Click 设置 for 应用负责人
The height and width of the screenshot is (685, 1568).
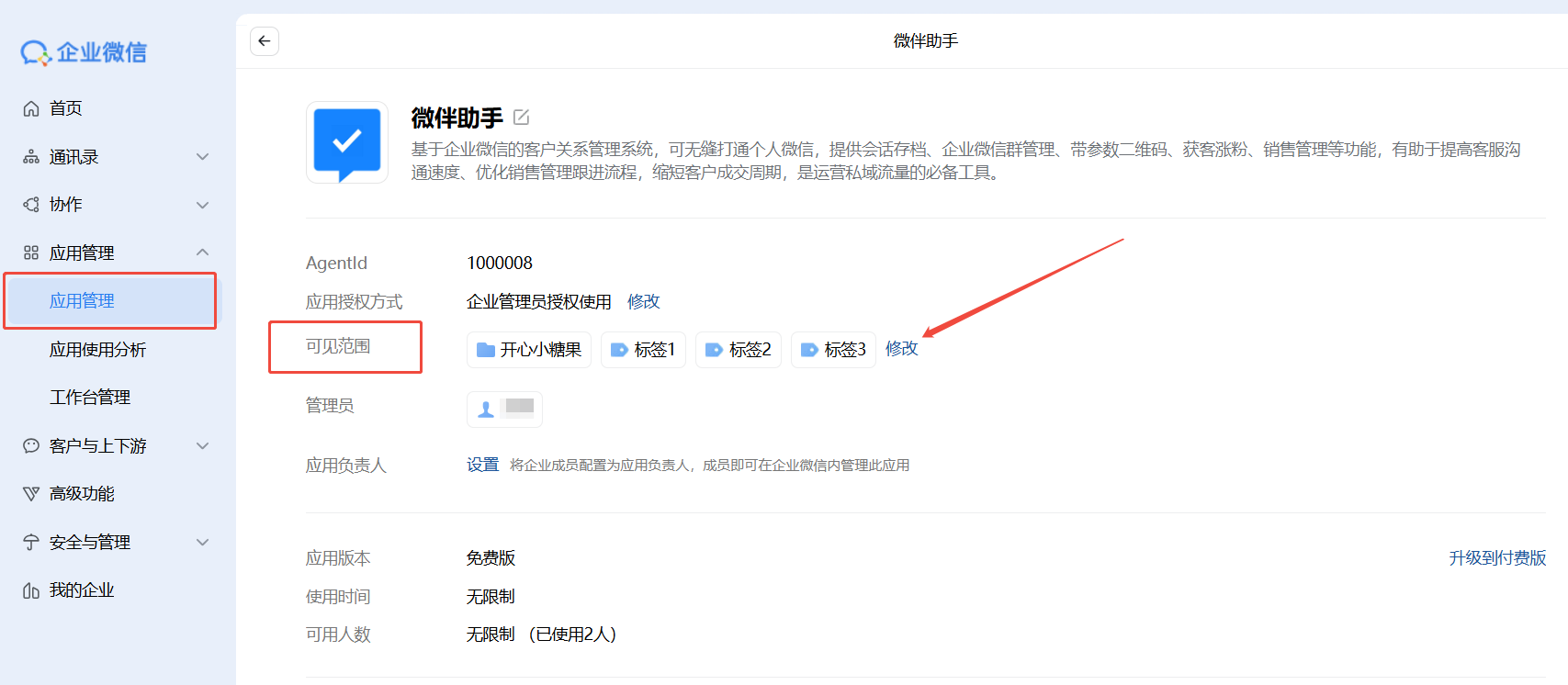point(483,466)
